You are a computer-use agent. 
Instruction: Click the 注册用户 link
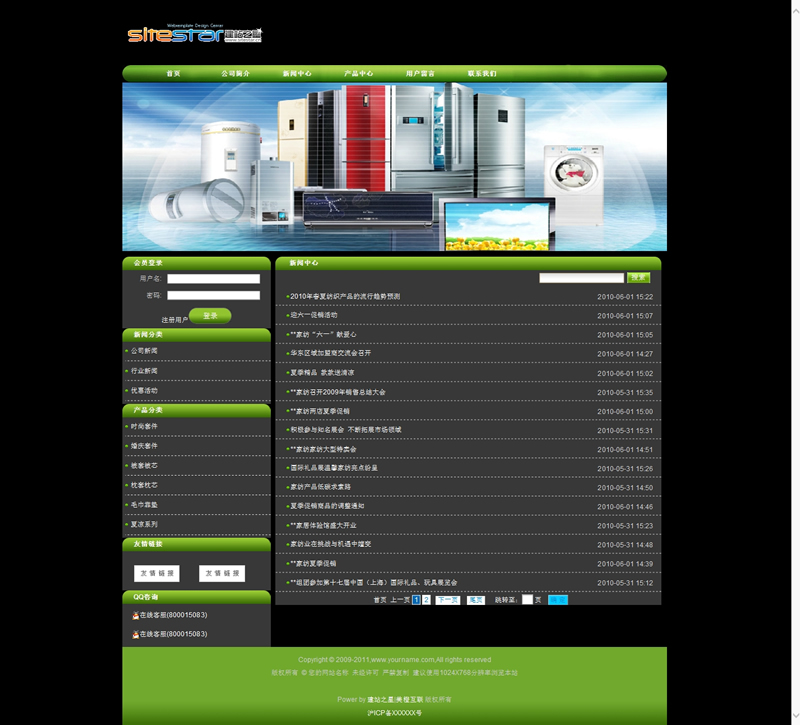point(174,320)
